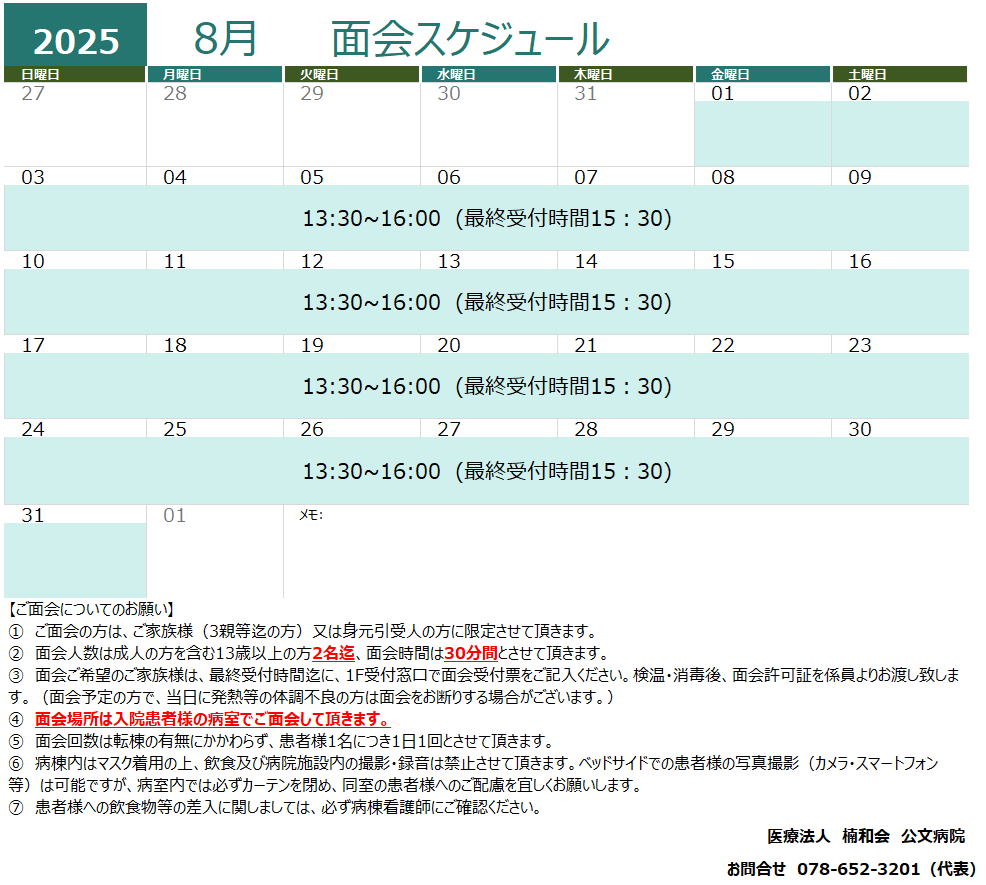
Task: Click the red 30分間 text
Action: pos(470,653)
